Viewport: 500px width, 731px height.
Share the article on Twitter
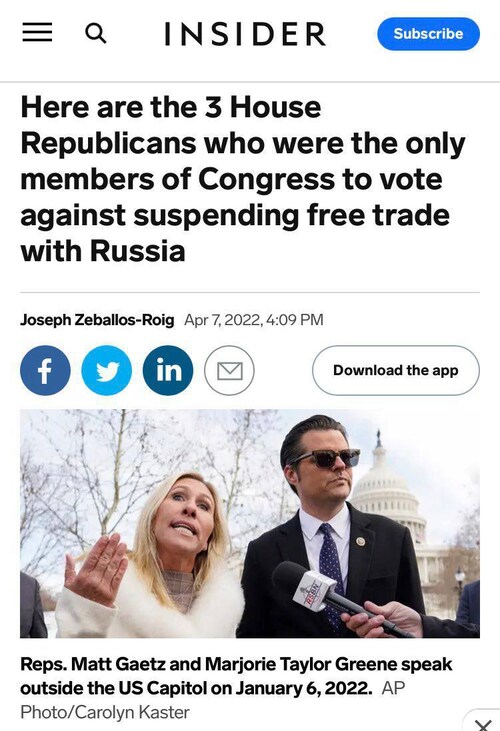[107, 371]
